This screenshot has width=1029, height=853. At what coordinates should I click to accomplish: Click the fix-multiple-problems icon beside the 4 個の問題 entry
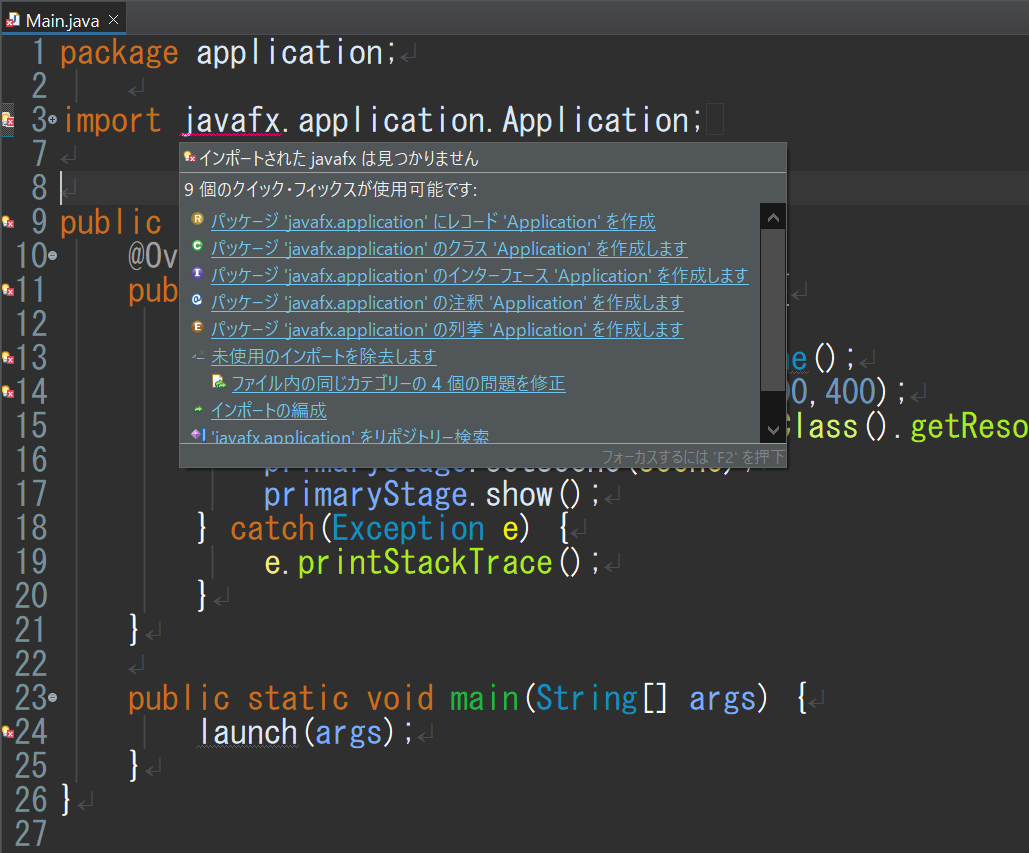217,381
